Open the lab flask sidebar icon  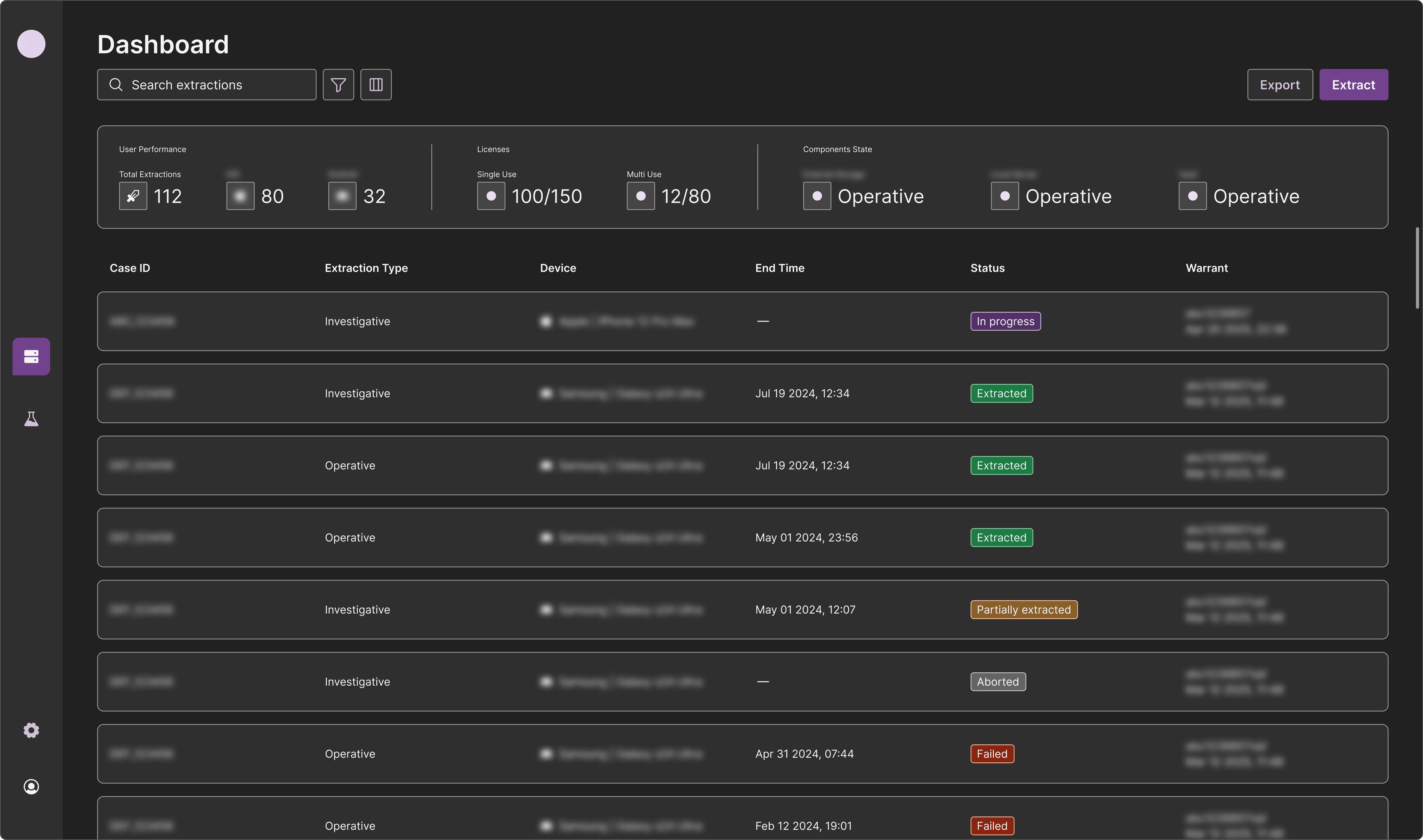31,419
